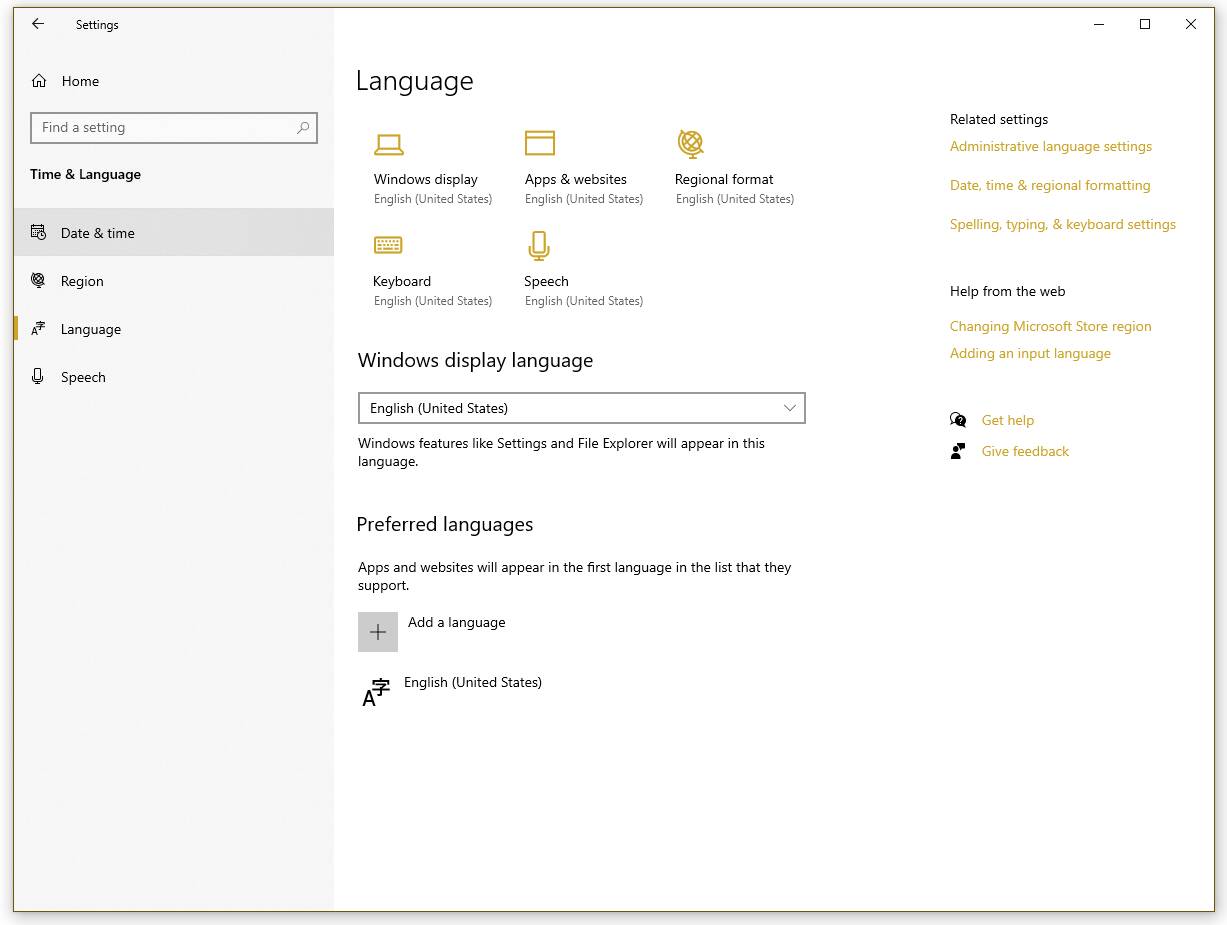
Task: Click the back arrow in Settings
Action: pyautogui.click(x=38, y=24)
